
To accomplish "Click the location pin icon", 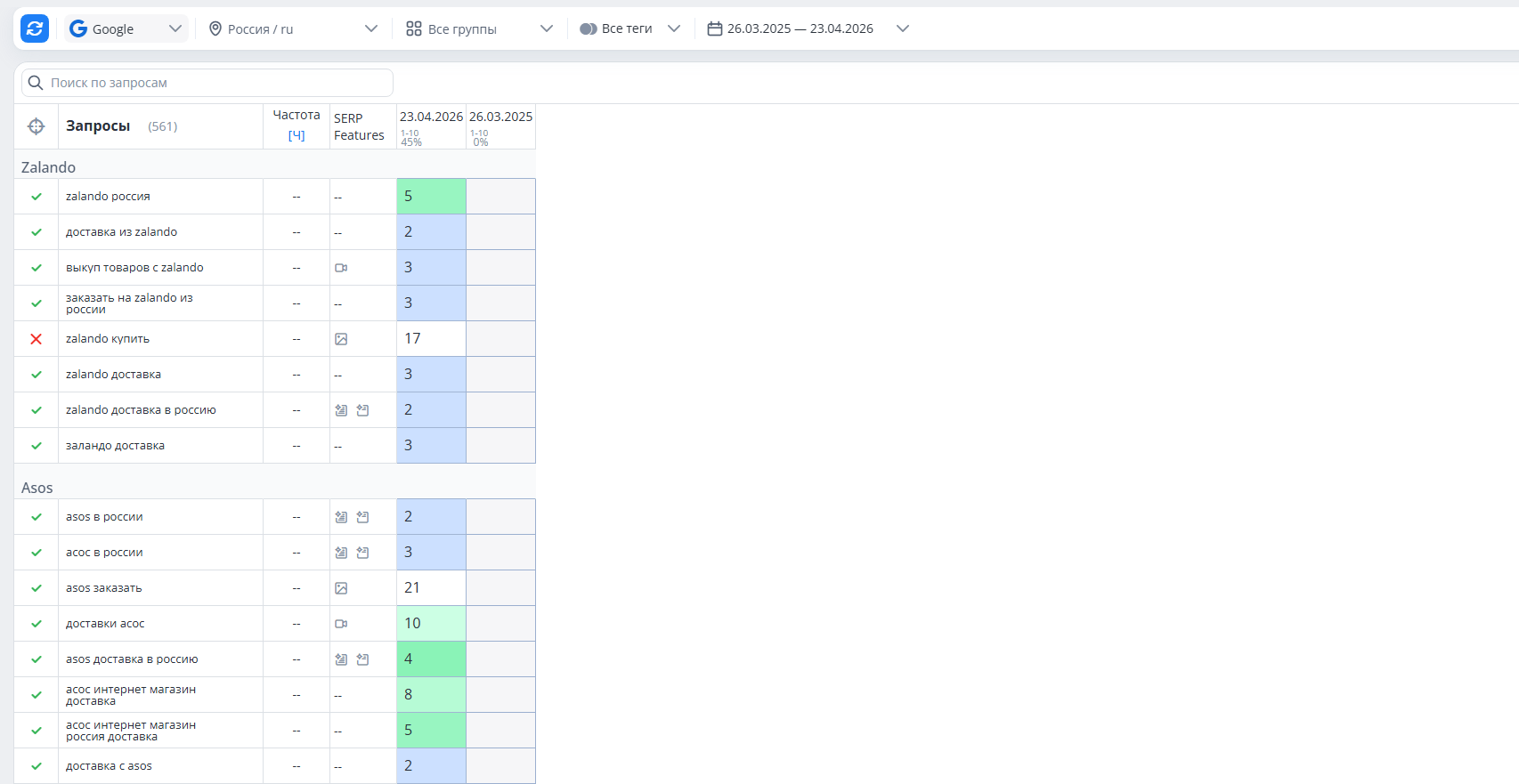I will point(215,28).
